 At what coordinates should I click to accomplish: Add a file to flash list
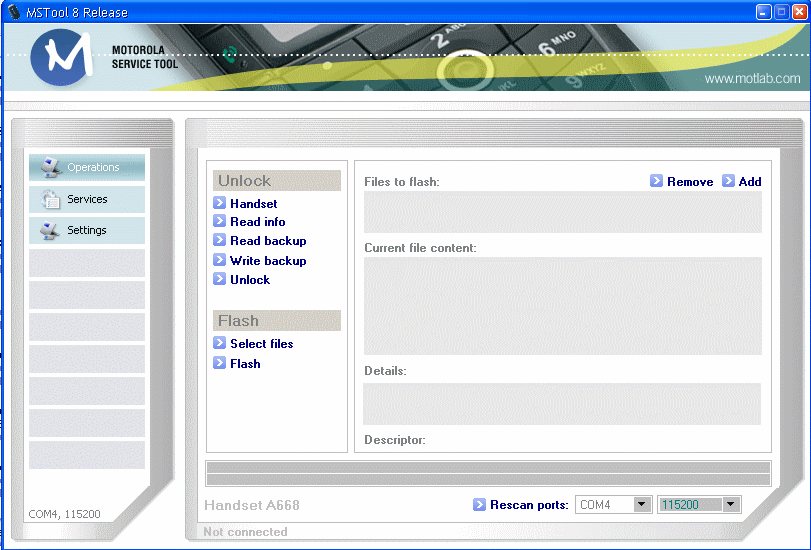pyautogui.click(x=750, y=182)
